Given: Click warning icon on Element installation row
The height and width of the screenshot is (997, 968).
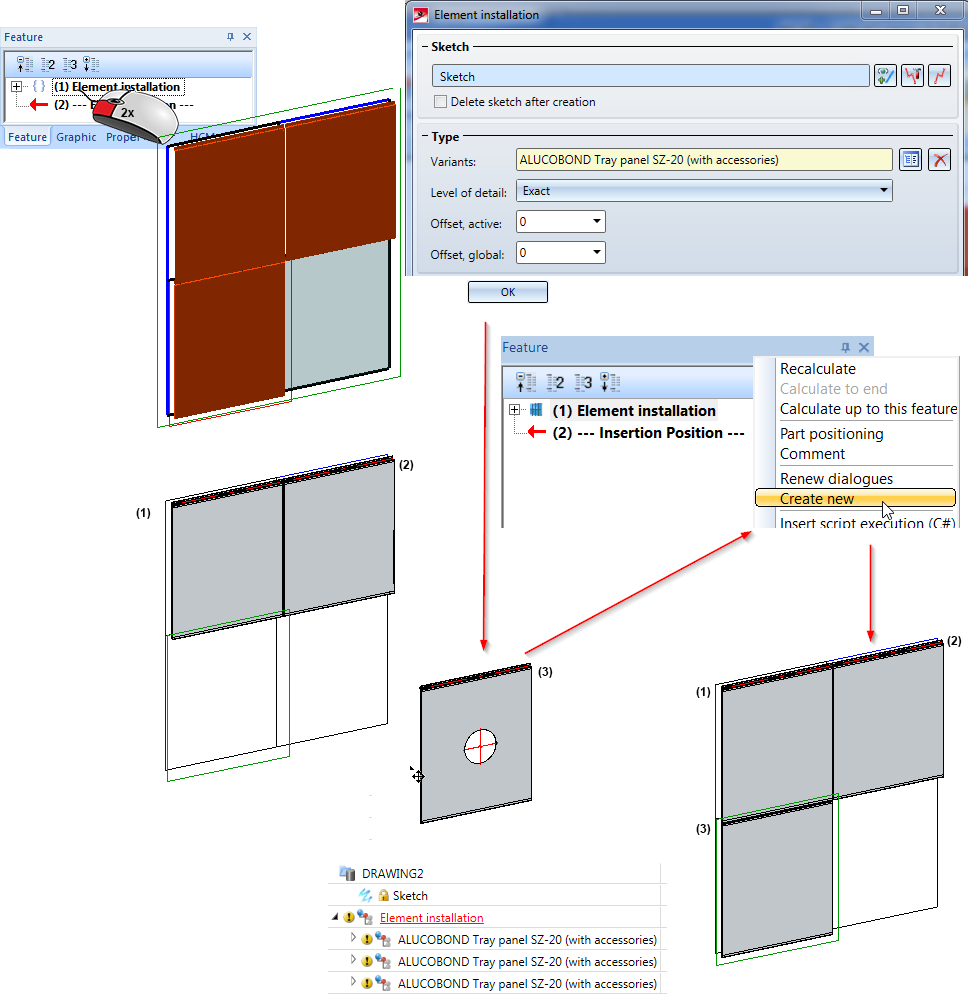Looking at the screenshot, I should 349,917.
